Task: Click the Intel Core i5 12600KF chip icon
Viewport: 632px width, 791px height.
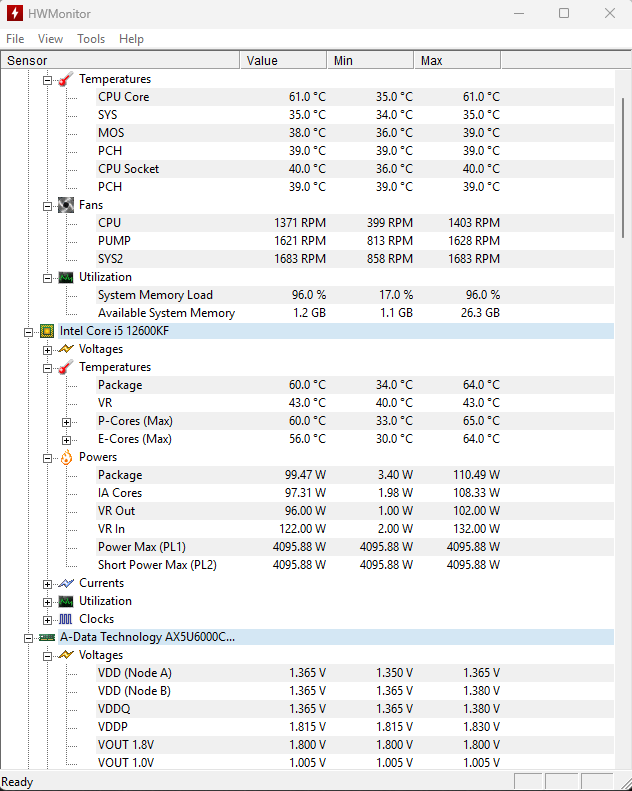Action: point(47,331)
